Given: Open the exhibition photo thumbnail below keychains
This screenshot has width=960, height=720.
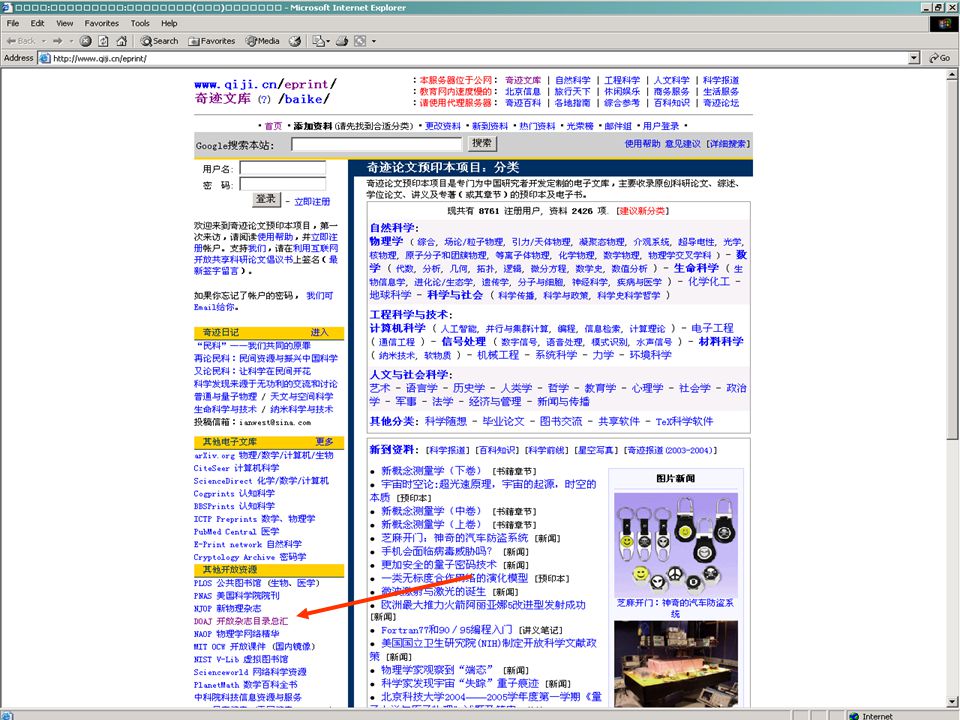Looking at the screenshot, I should point(676,664).
